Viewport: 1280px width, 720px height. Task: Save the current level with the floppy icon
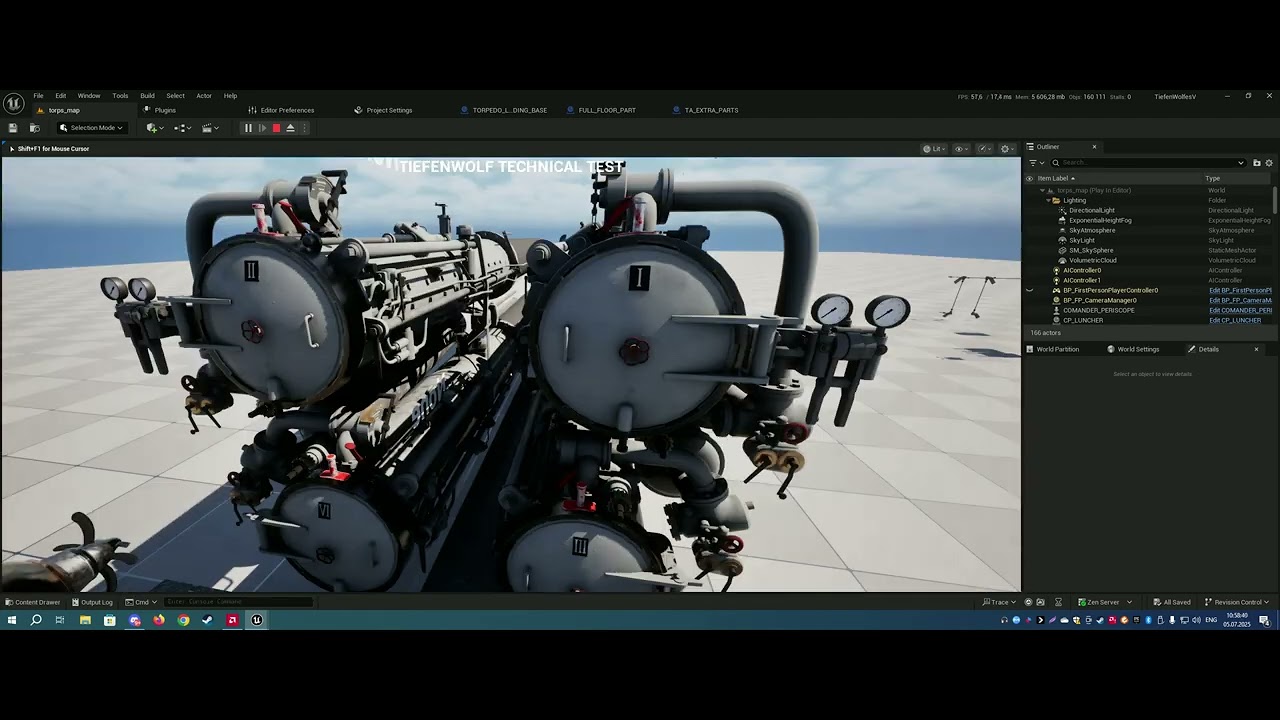[13, 128]
